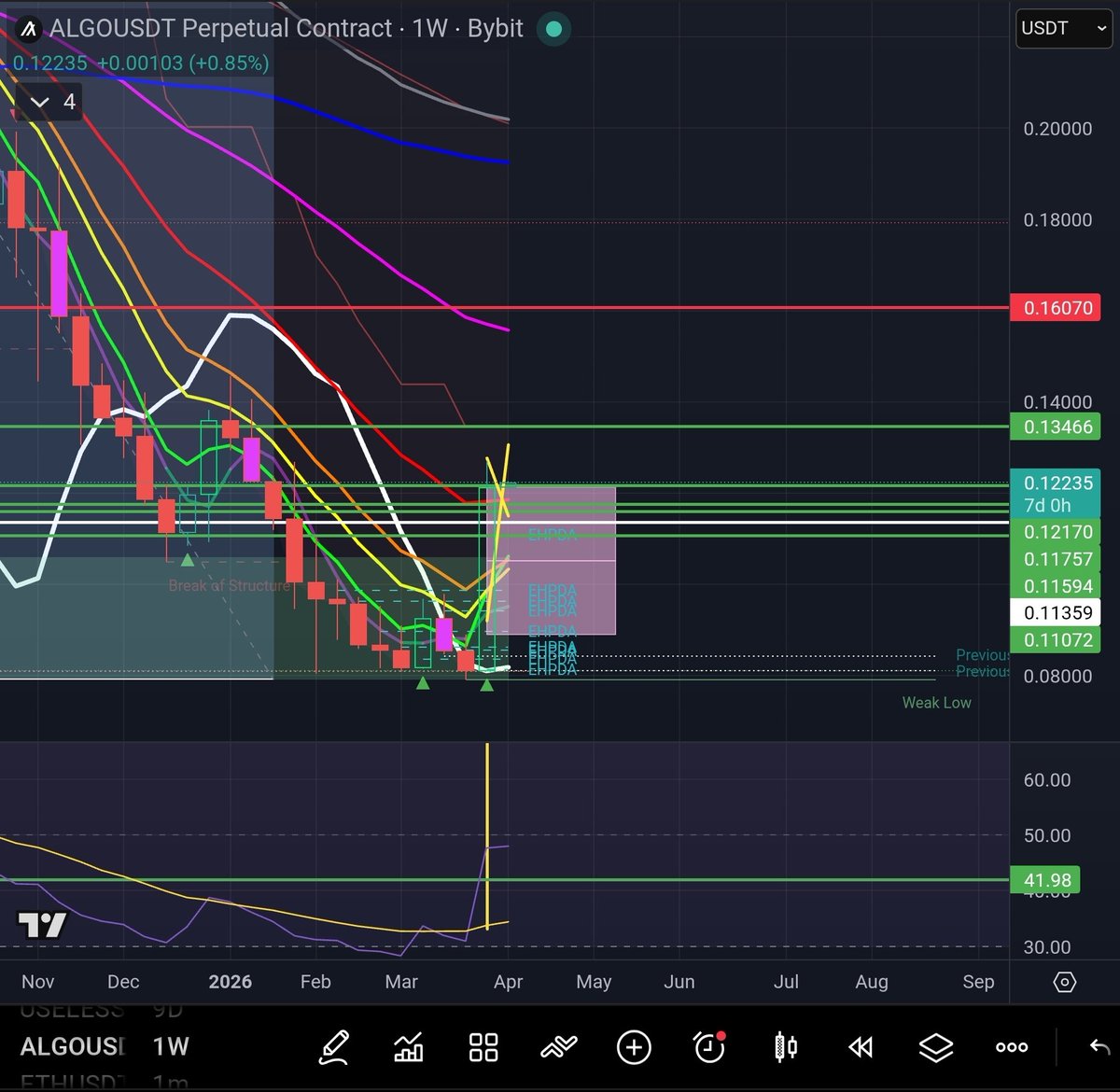Click the 0.11072 green level label

click(x=1057, y=640)
